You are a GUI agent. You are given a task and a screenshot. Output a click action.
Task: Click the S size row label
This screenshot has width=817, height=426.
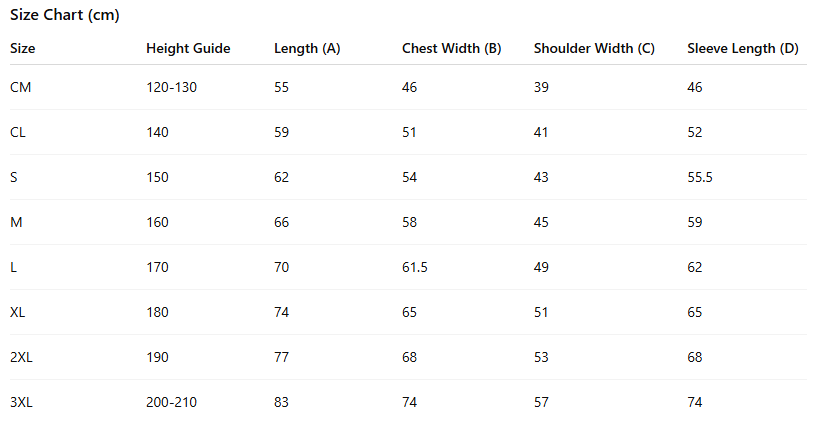[x=14, y=177]
